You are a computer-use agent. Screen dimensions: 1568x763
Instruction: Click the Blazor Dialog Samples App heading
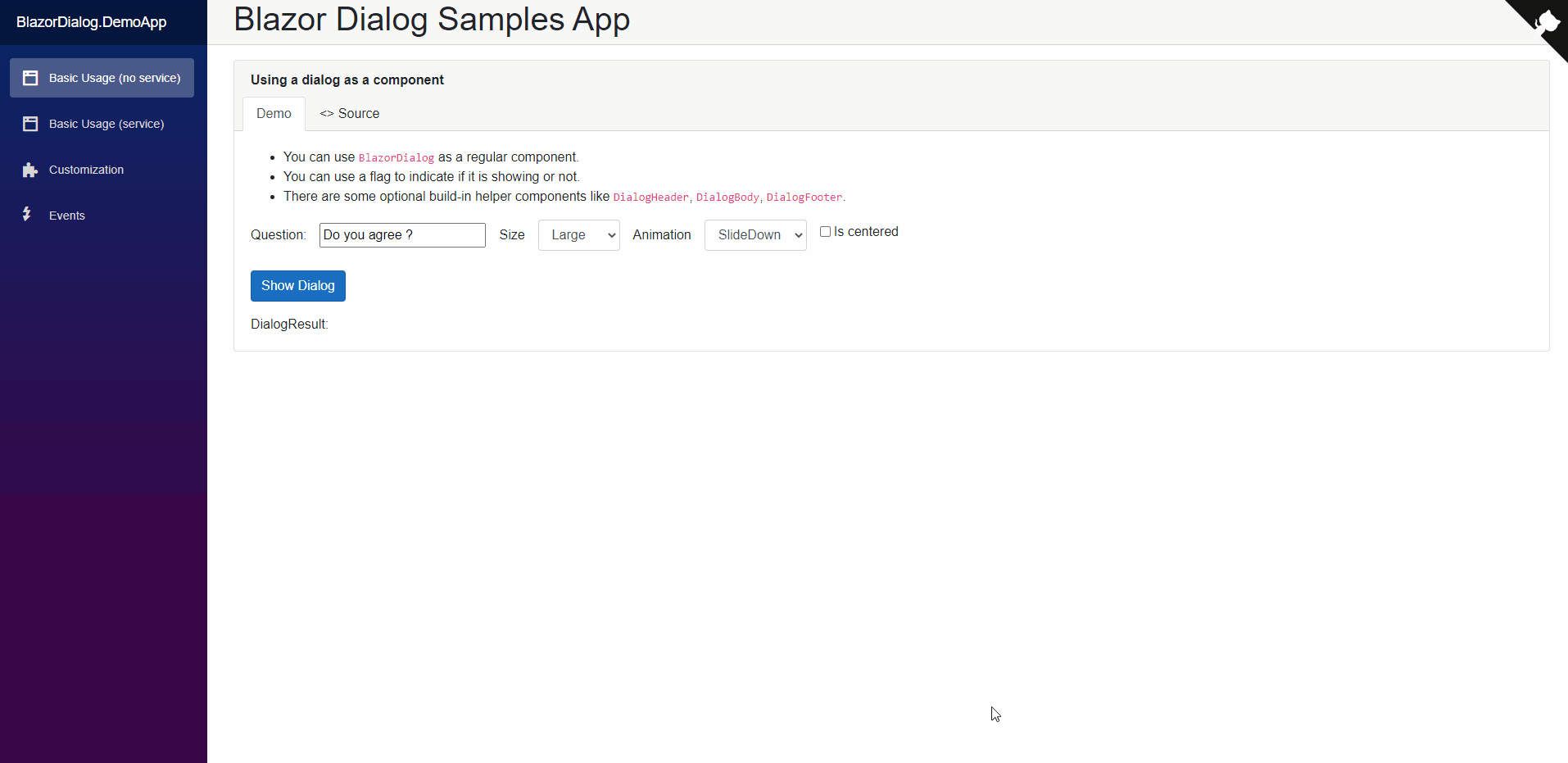[x=432, y=20]
